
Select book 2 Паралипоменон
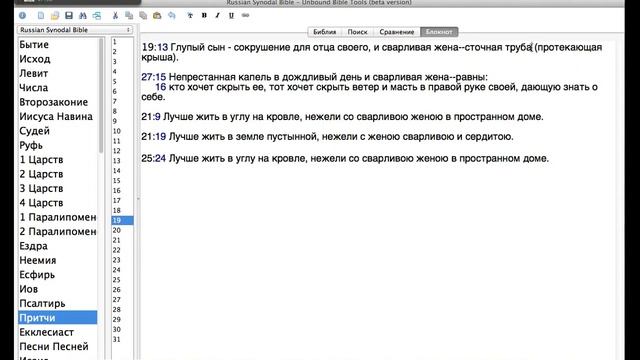pyautogui.click(x=58, y=231)
